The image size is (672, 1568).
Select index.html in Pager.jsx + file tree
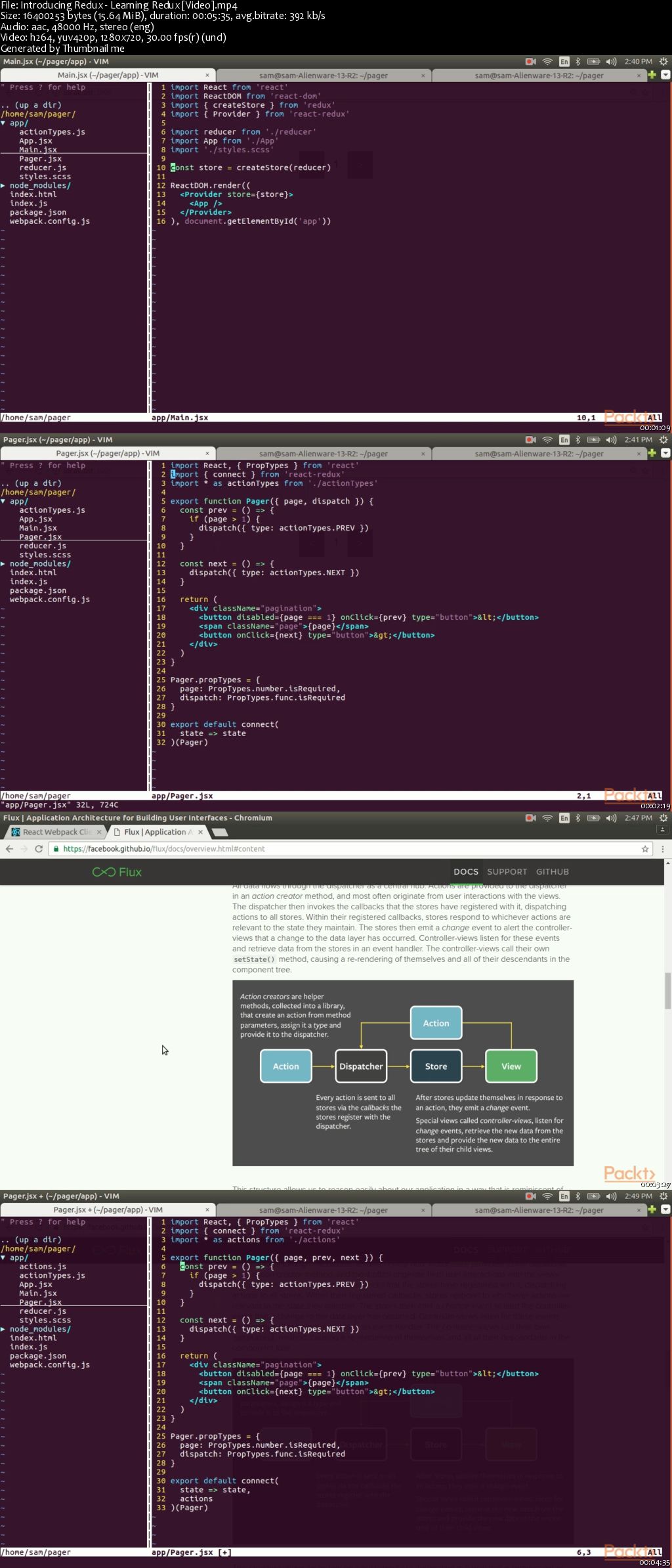click(33, 1338)
